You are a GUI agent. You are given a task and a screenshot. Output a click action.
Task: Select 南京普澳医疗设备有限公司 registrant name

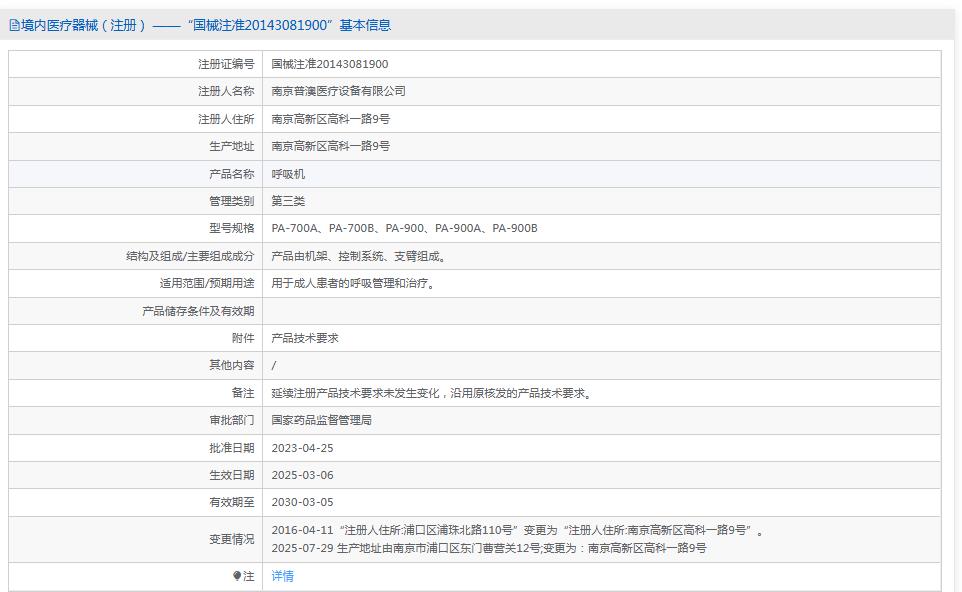[339, 91]
